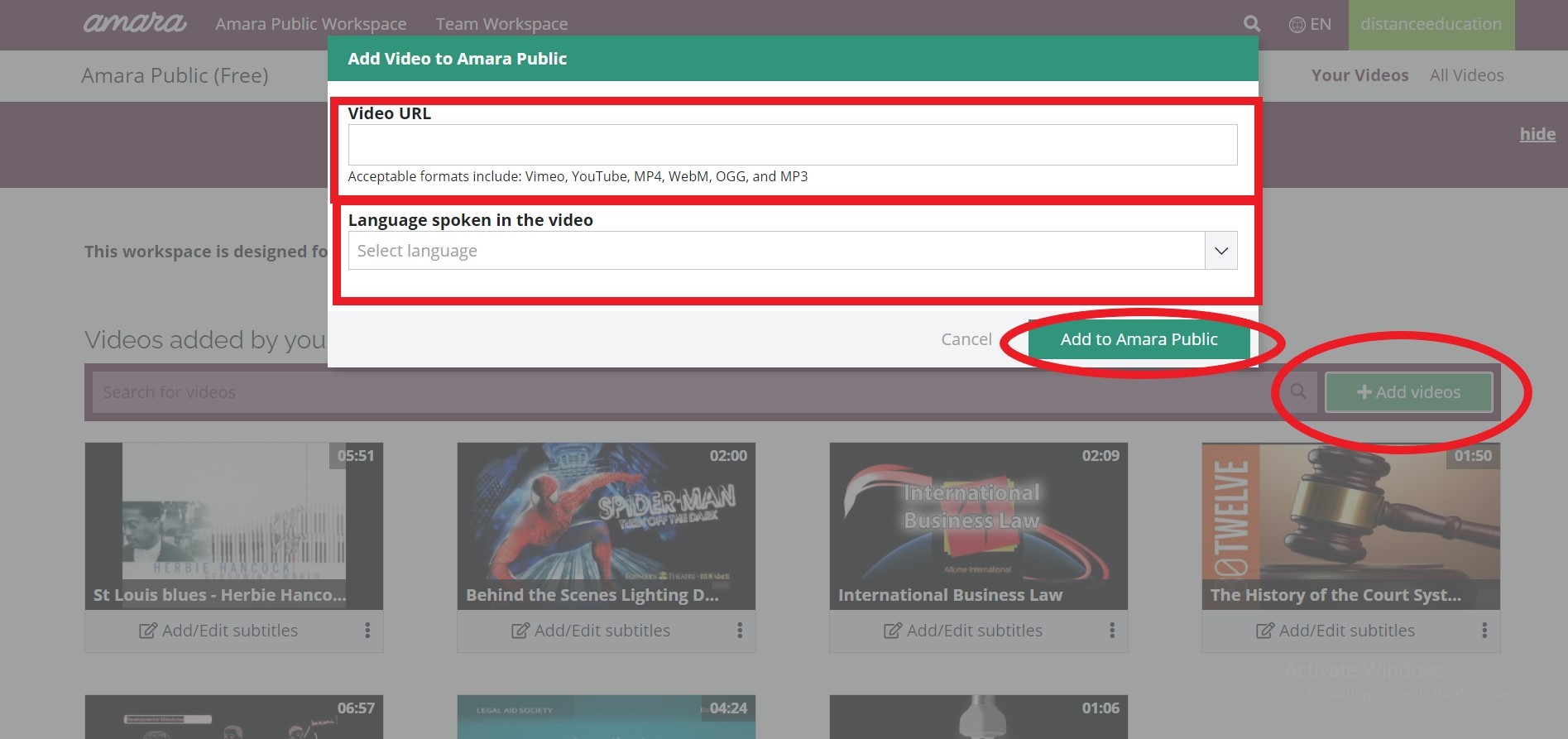This screenshot has height=739, width=1568.
Task: Click the hide link
Action: coord(1537,134)
